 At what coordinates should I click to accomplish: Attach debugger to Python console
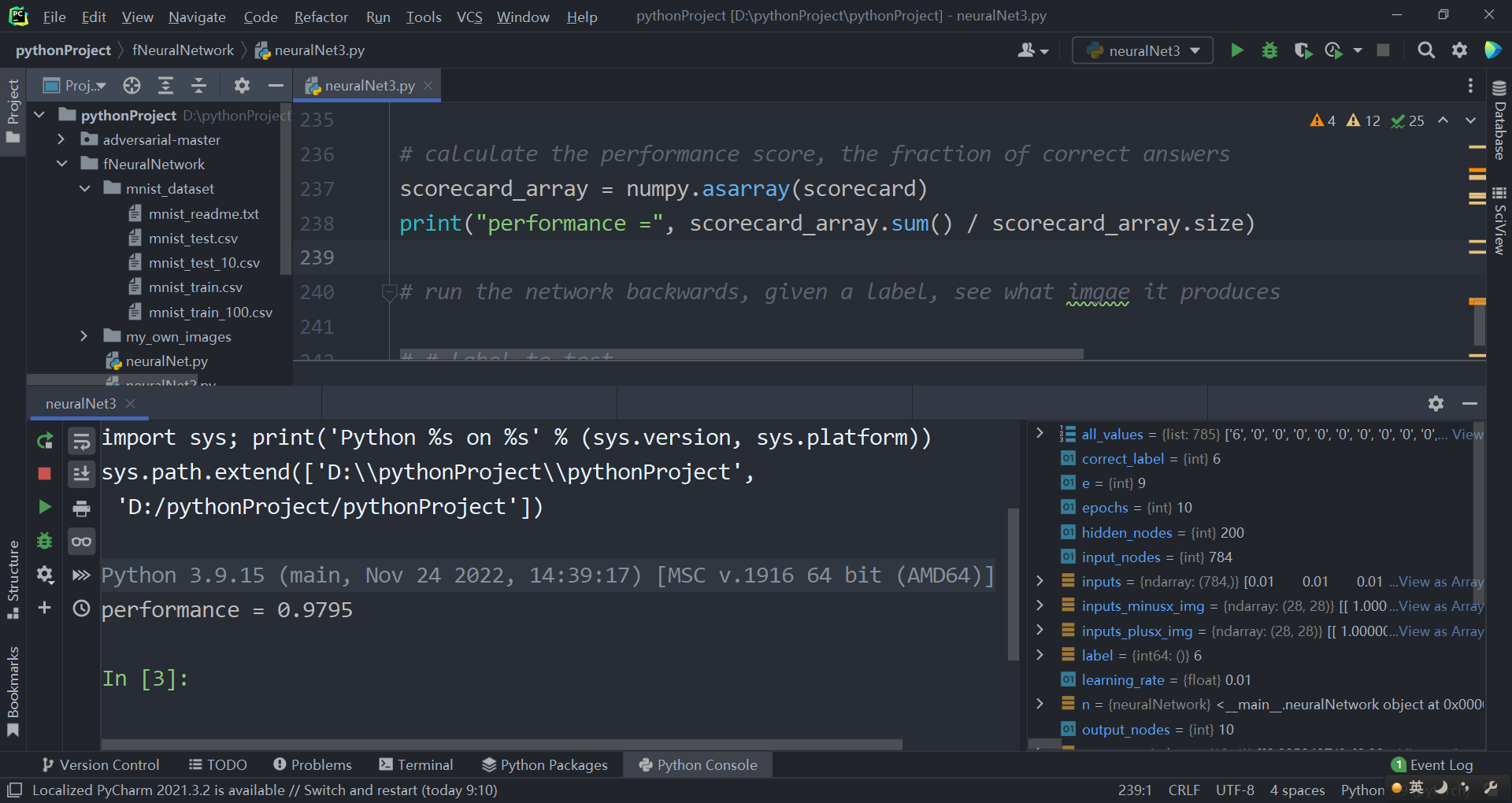coord(45,541)
